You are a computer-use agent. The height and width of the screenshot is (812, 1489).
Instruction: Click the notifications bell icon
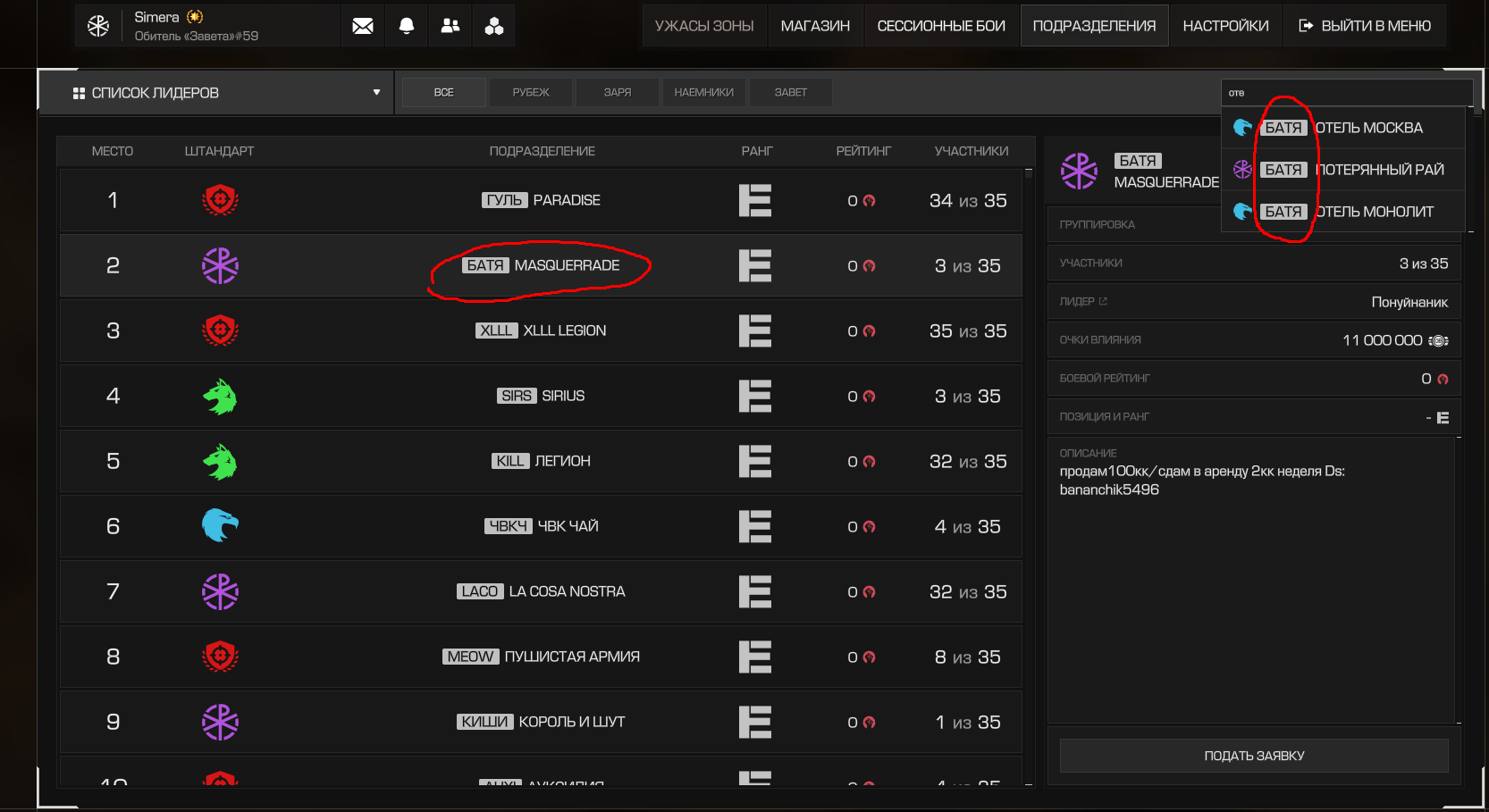407,26
